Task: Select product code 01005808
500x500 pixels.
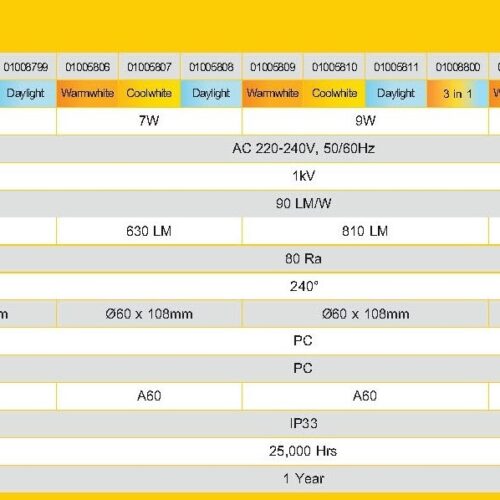Action: (211, 67)
